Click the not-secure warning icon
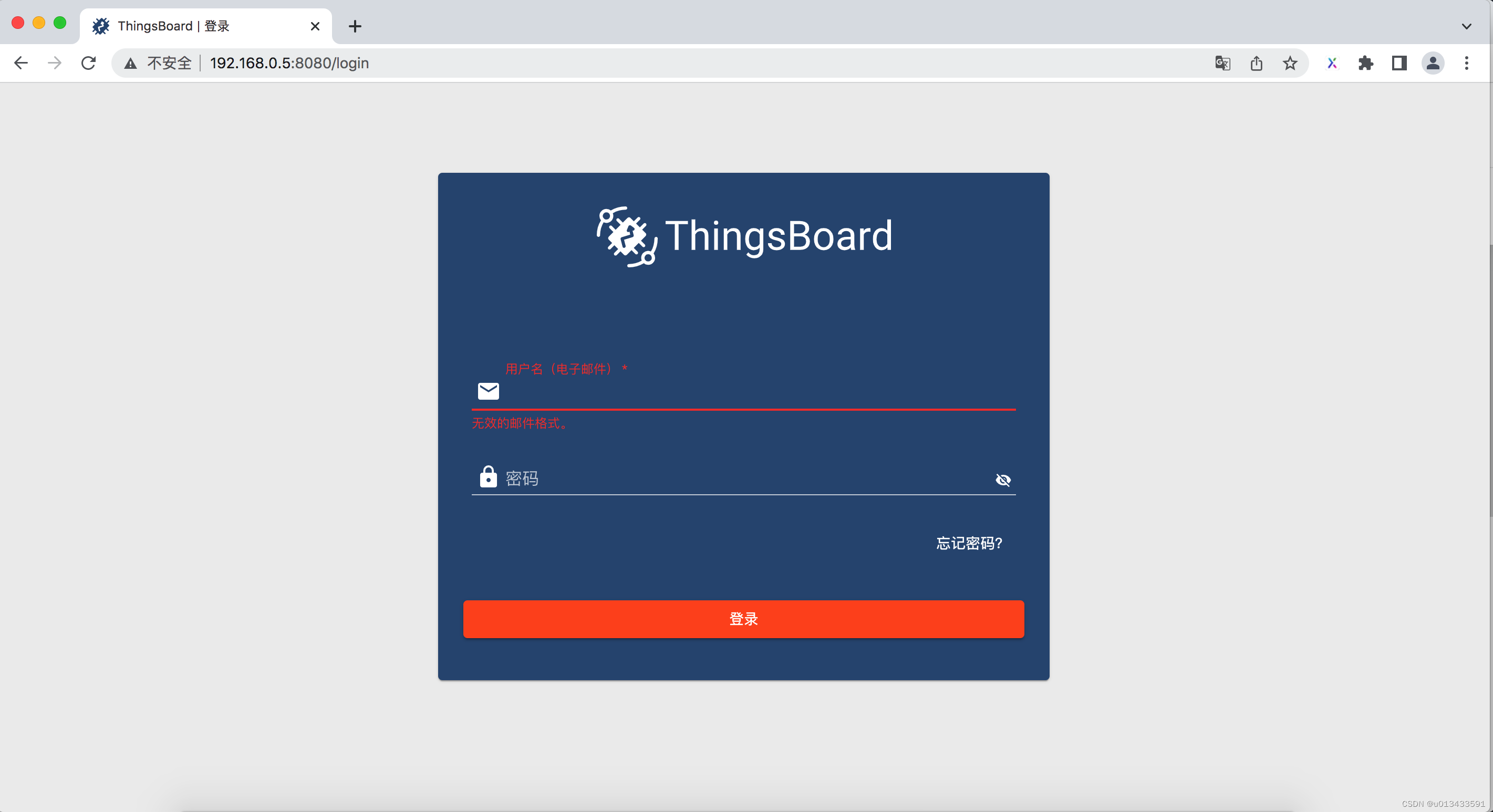 tap(130, 63)
